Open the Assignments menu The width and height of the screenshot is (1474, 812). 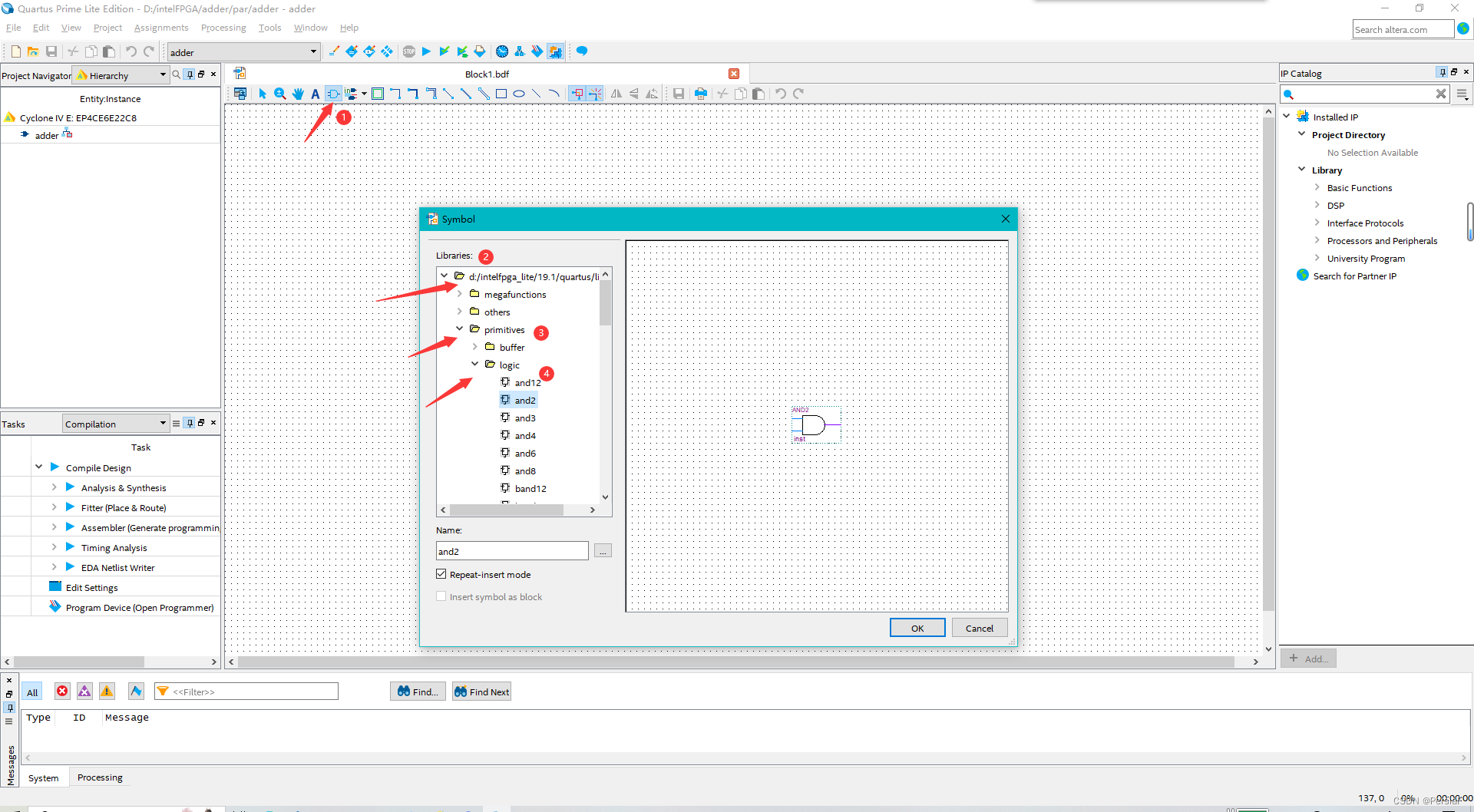(x=161, y=28)
